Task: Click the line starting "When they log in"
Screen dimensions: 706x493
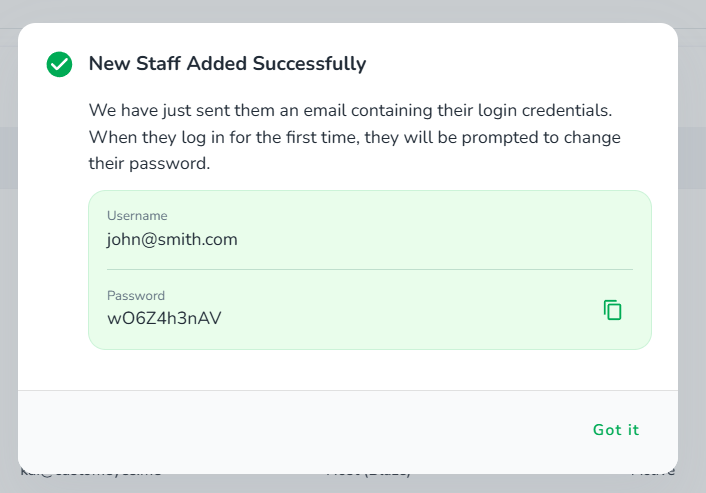Action: (354, 137)
